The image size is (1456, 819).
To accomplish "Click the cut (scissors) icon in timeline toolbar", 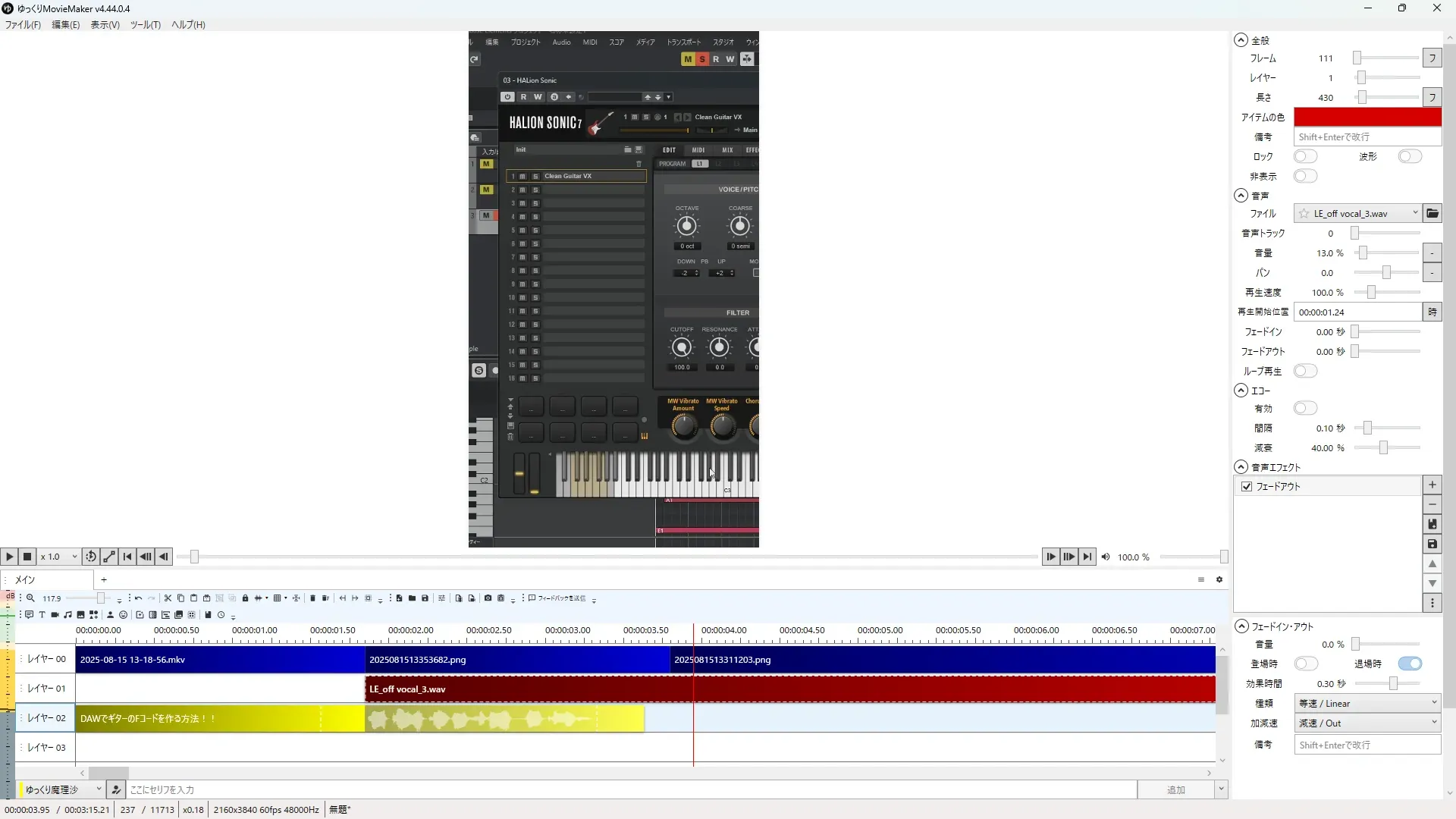I will pos(168,598).
